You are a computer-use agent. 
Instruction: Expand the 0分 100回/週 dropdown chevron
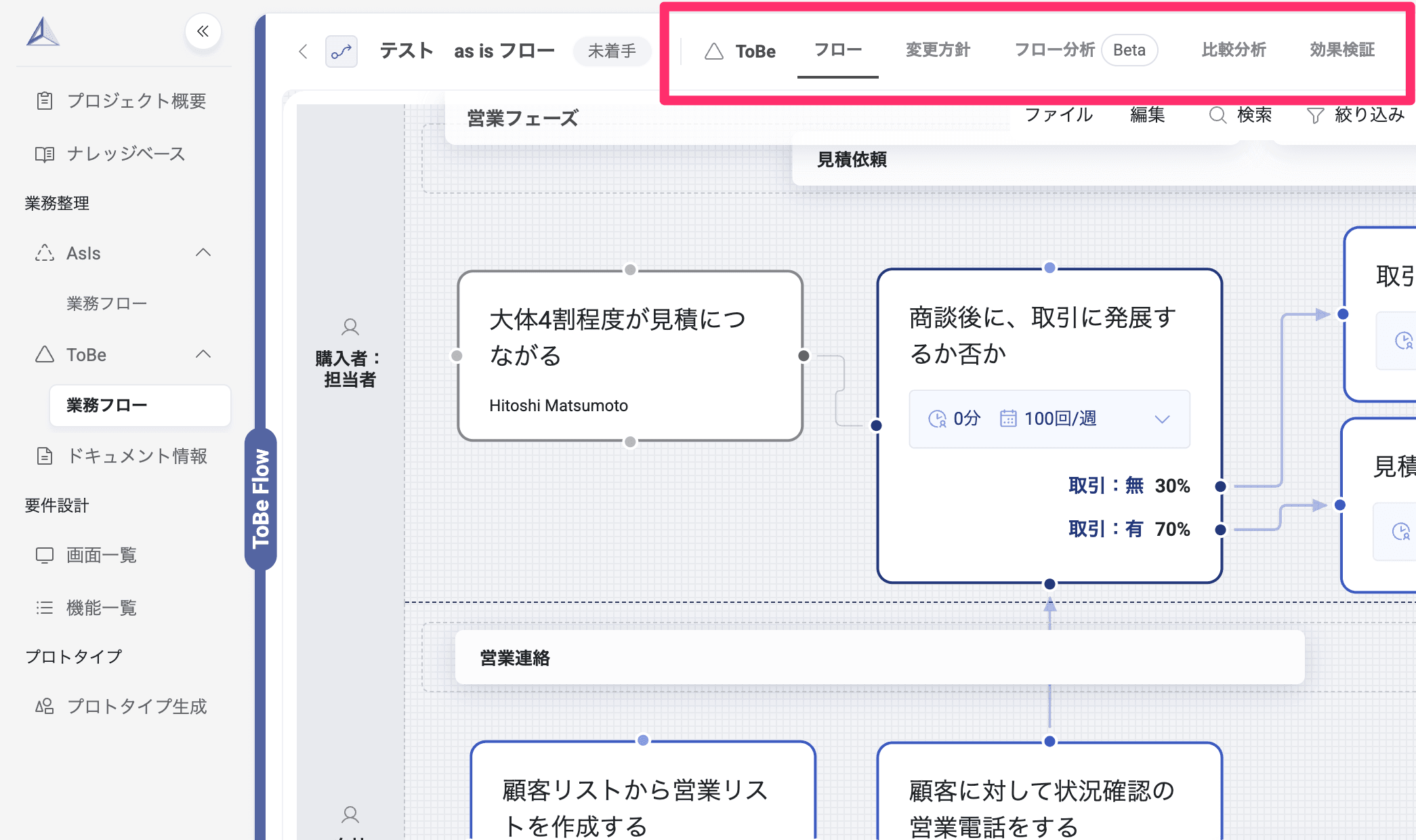click(1162, 419)
